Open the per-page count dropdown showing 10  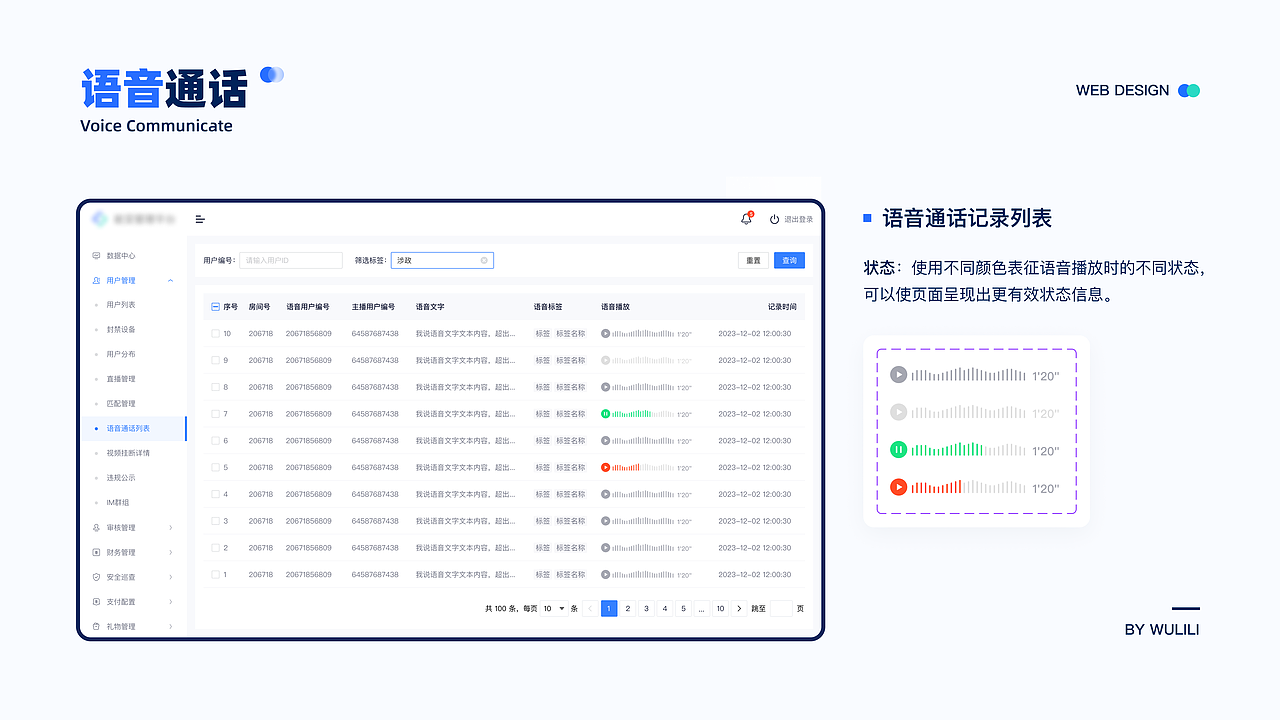pyautogui.click(x=554, y=608)
